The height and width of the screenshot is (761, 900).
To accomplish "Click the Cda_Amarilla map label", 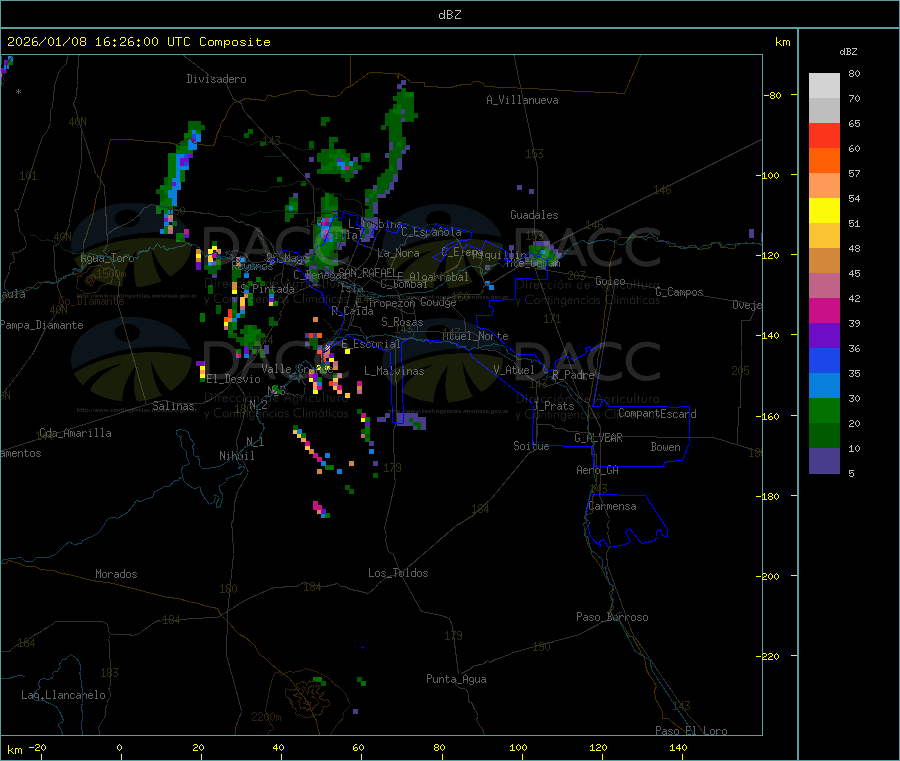I will click(x=75, y=433).
